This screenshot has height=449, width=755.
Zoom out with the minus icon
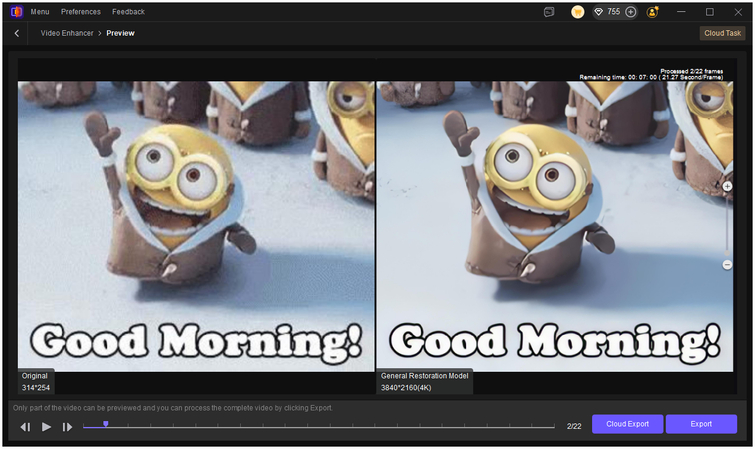tap(727, 264)
